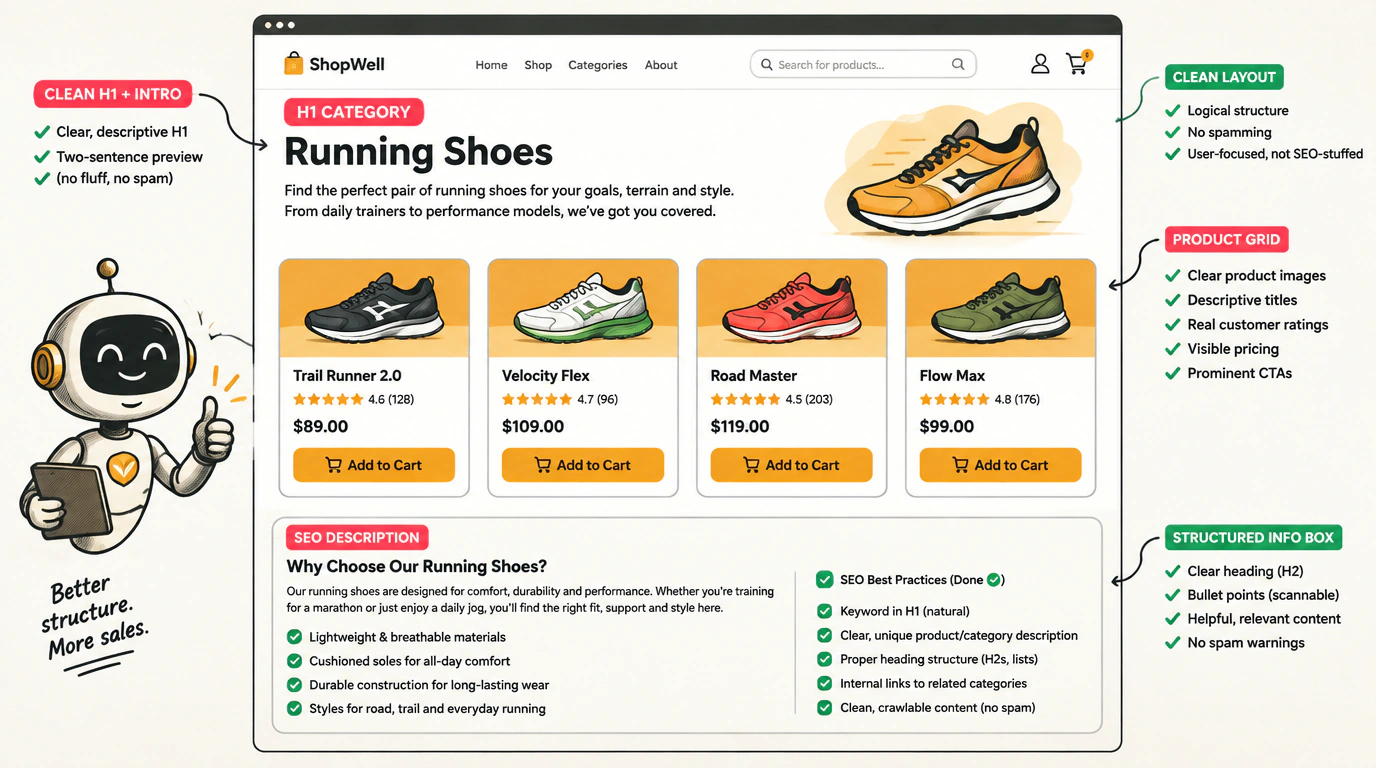Open the Velocity Flex product image

click(583, 308)
